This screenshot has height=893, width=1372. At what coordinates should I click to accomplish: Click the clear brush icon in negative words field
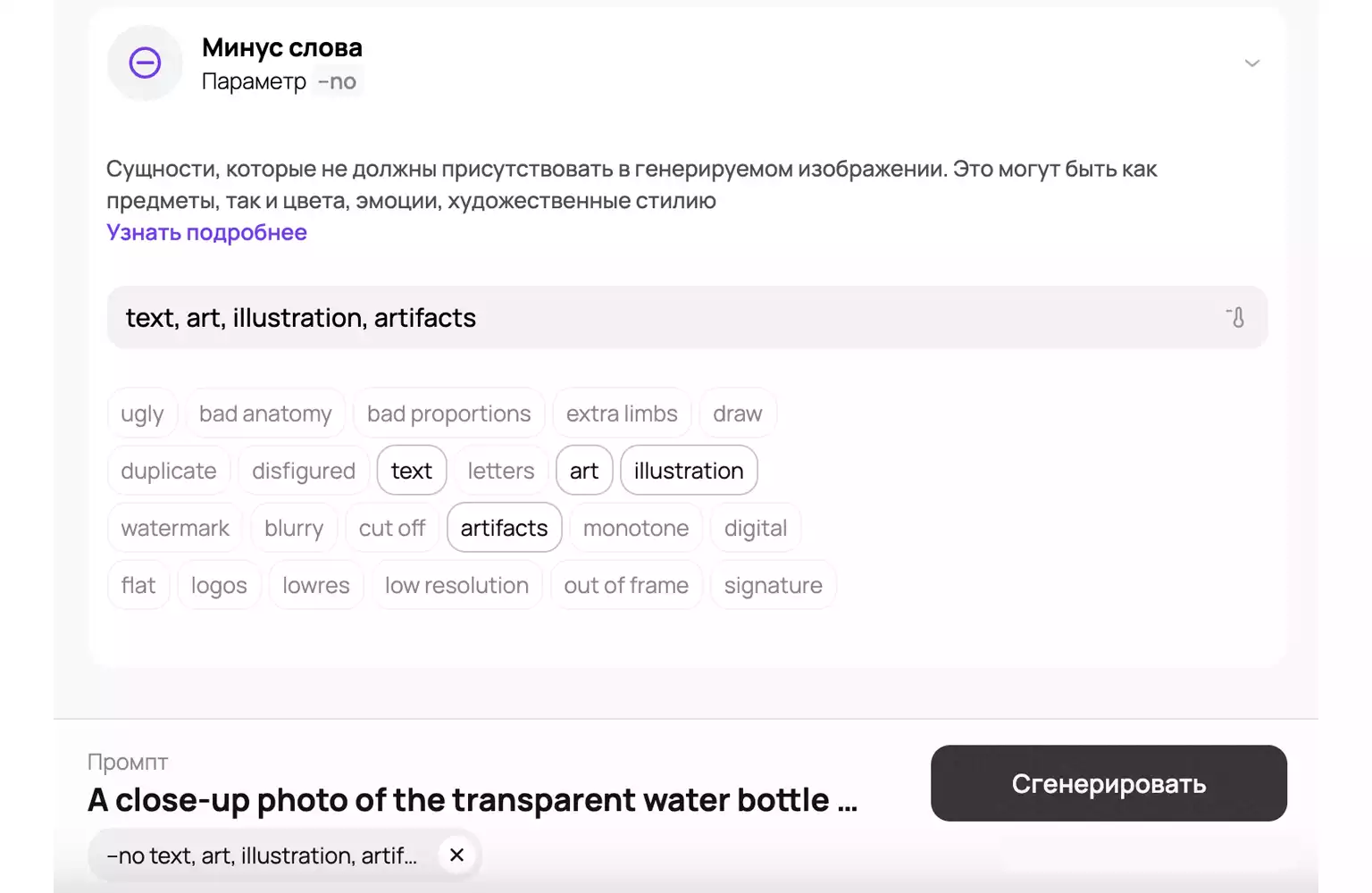tap(1236, 317)
